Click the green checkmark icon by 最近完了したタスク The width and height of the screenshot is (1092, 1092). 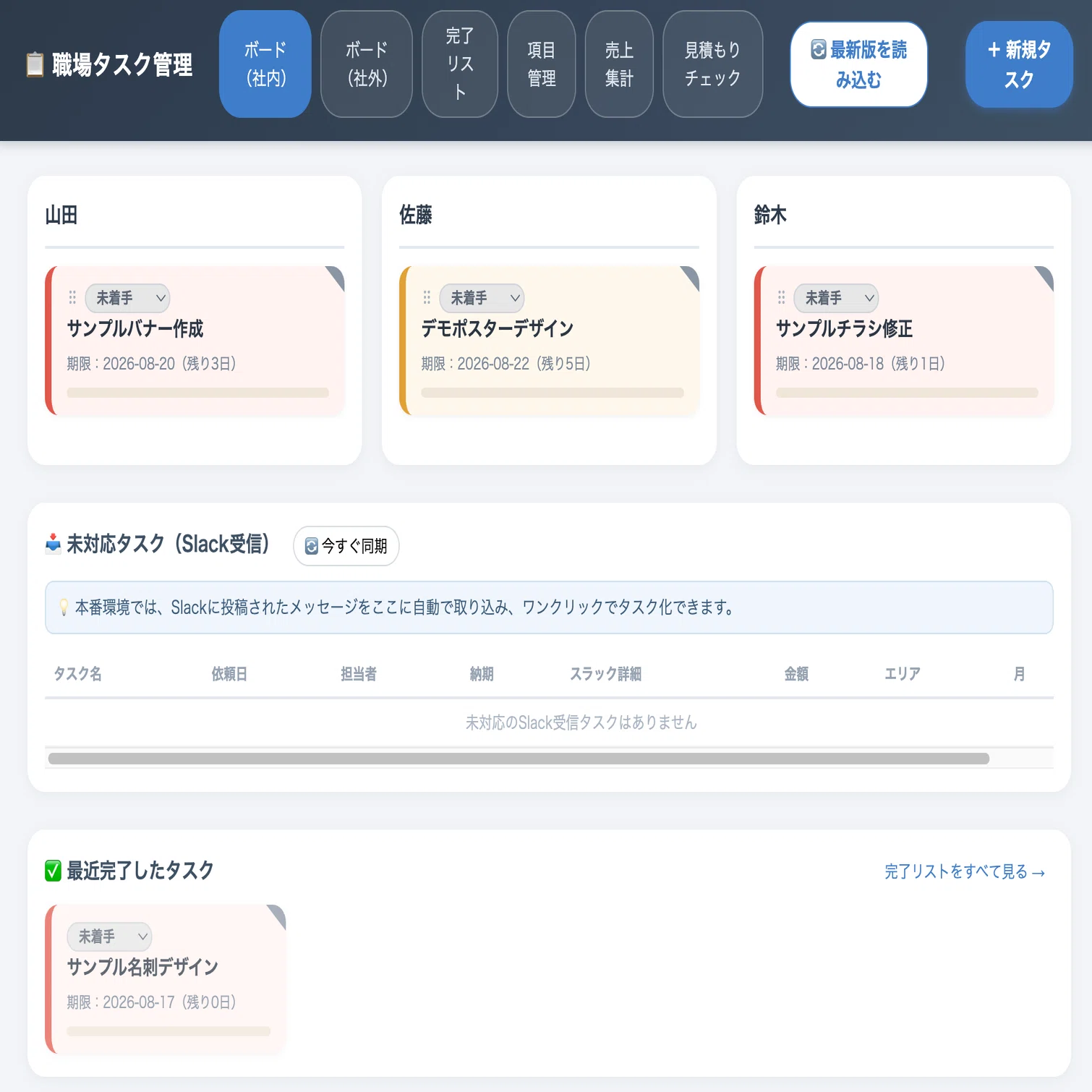54,871
